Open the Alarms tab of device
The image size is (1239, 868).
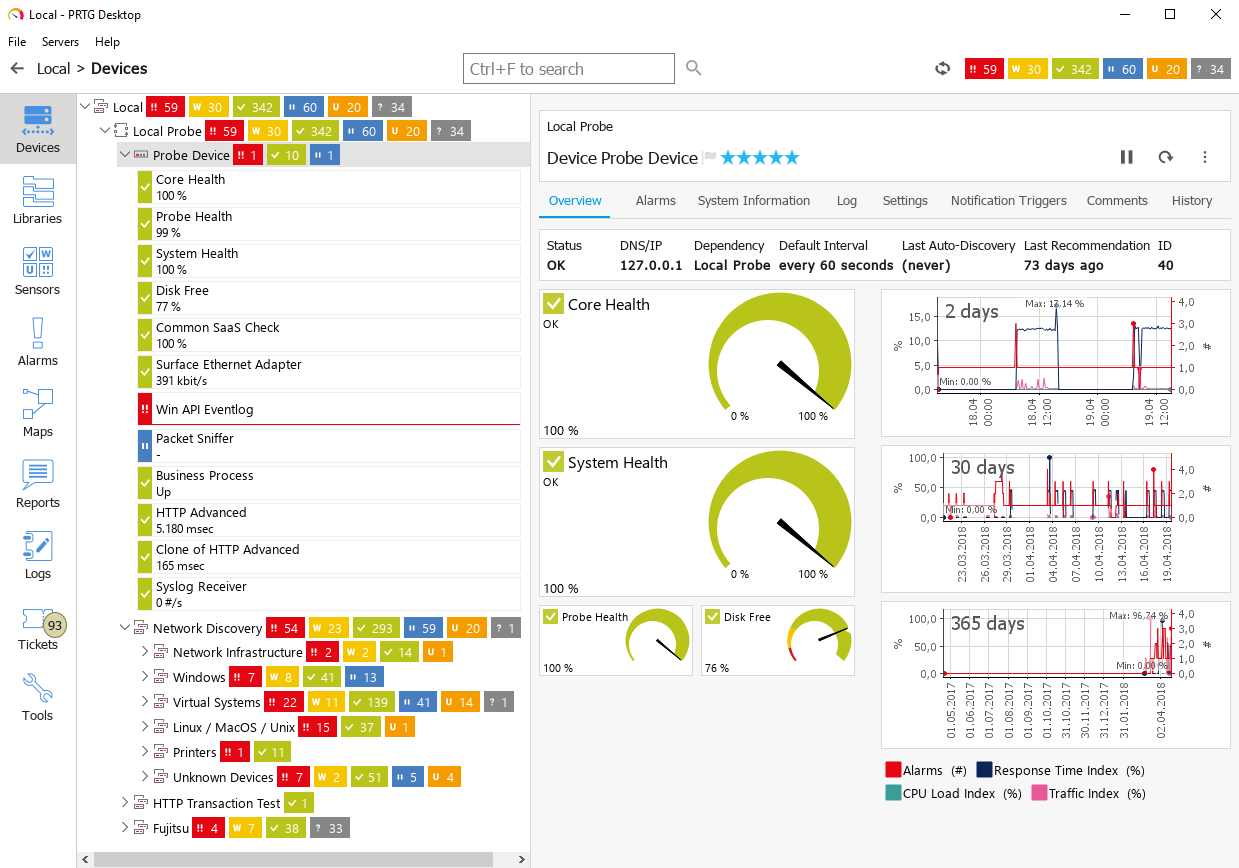point(656,200)
